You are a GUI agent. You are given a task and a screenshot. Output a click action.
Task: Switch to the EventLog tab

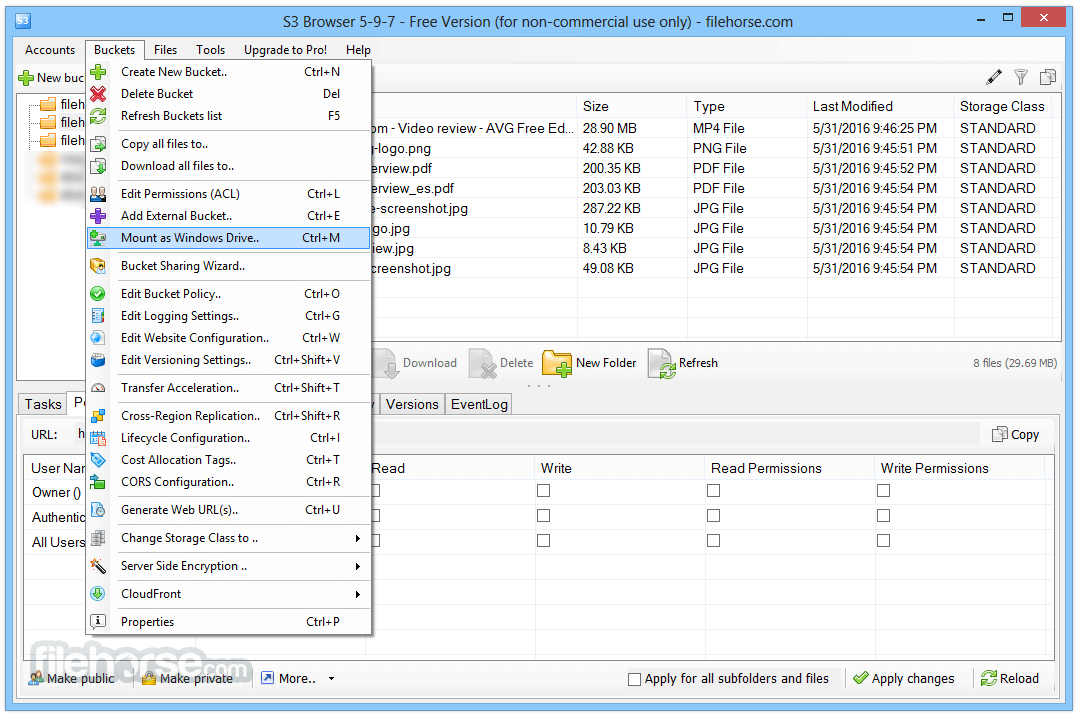(x=479, y=404)
